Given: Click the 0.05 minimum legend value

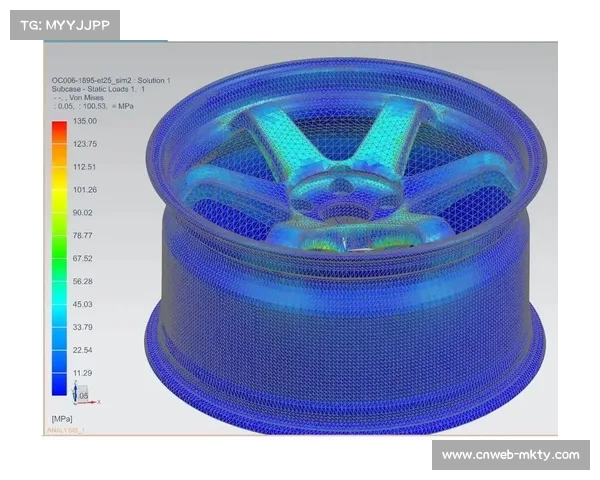Looking at the screenshot, I should point(86,395).
